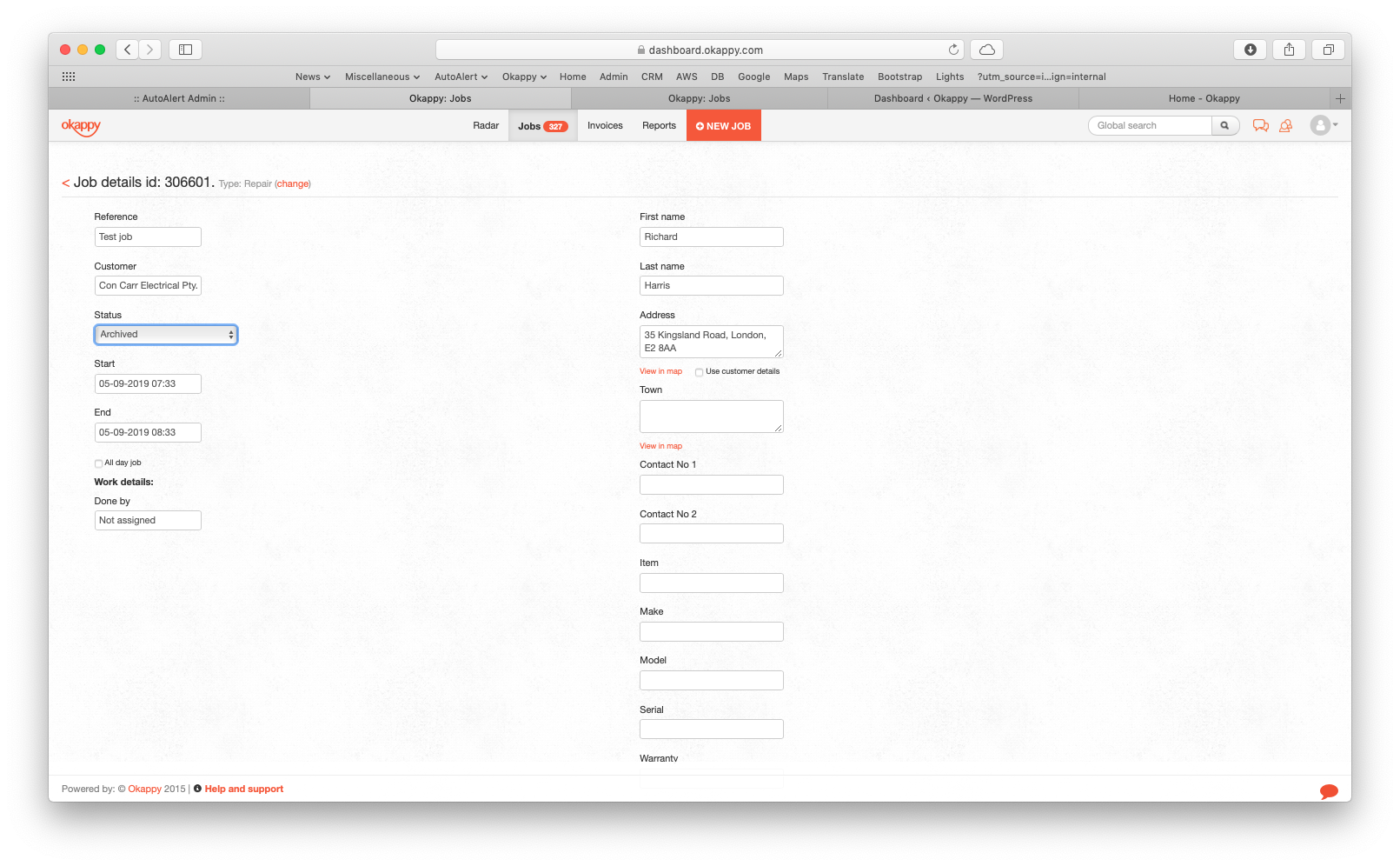The width and height of the screenshot is (1400, 866).
Task: Click the First name field Richard
Action: [x=712, y=236]
